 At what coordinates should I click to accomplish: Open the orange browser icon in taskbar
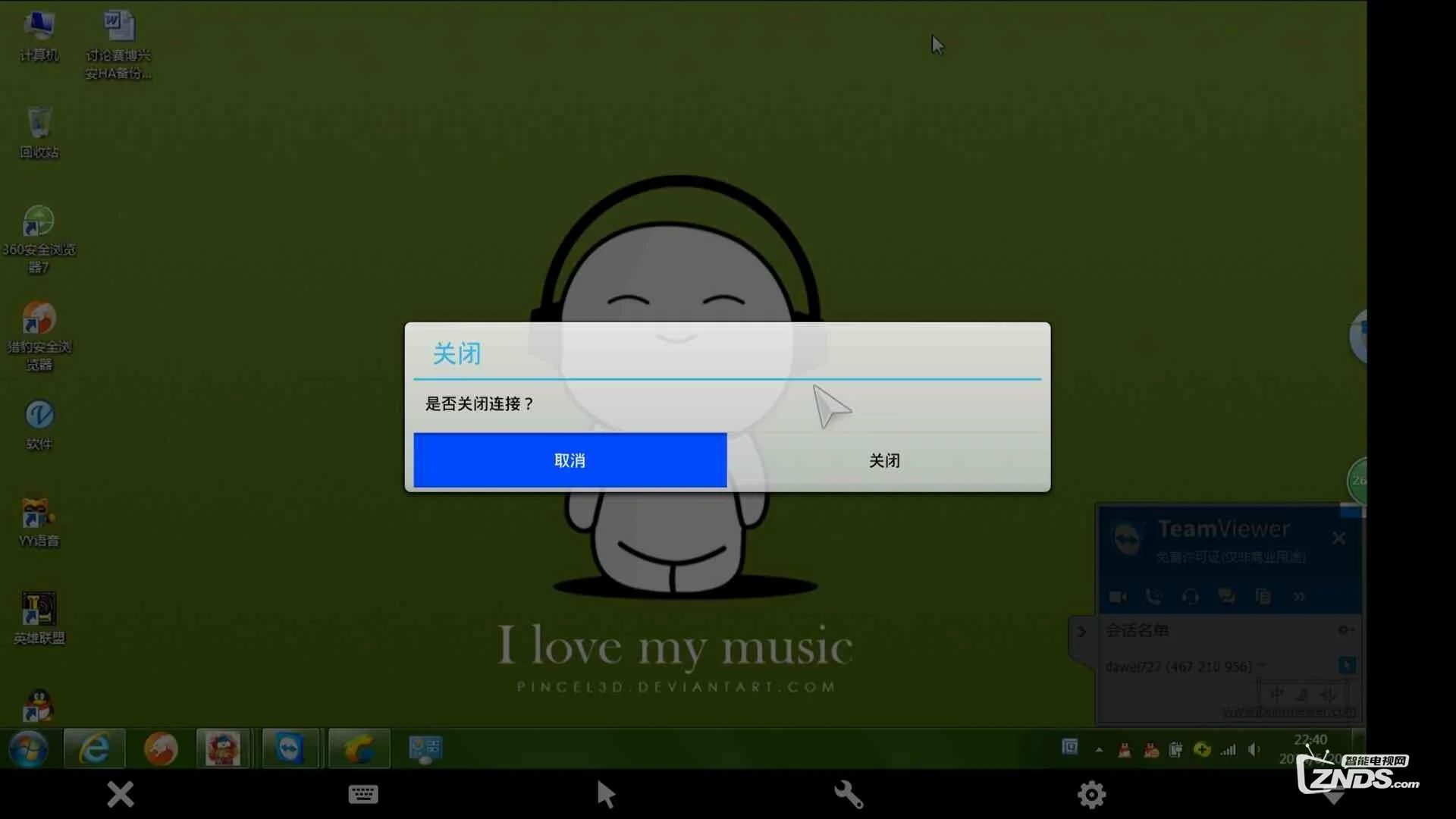point(161,749)
